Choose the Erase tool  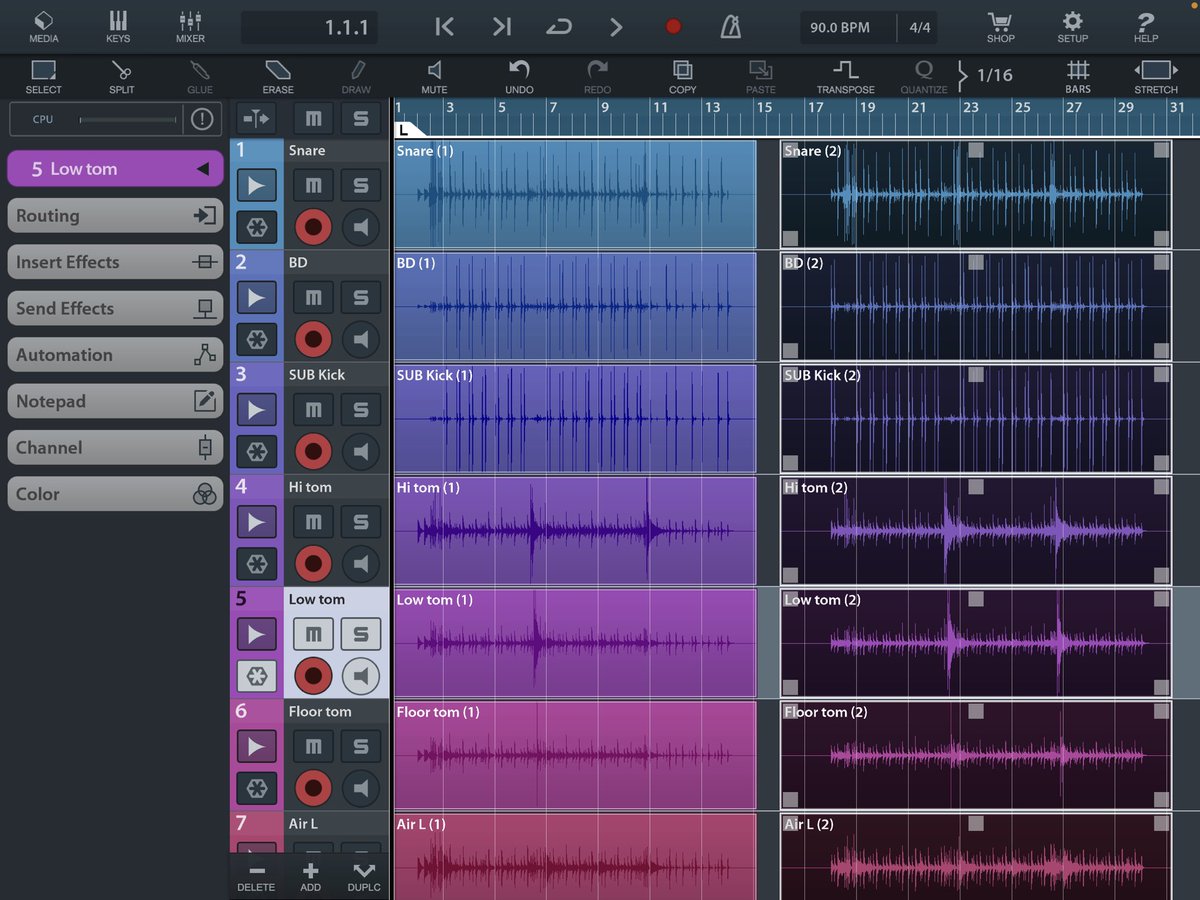(278, 76)
